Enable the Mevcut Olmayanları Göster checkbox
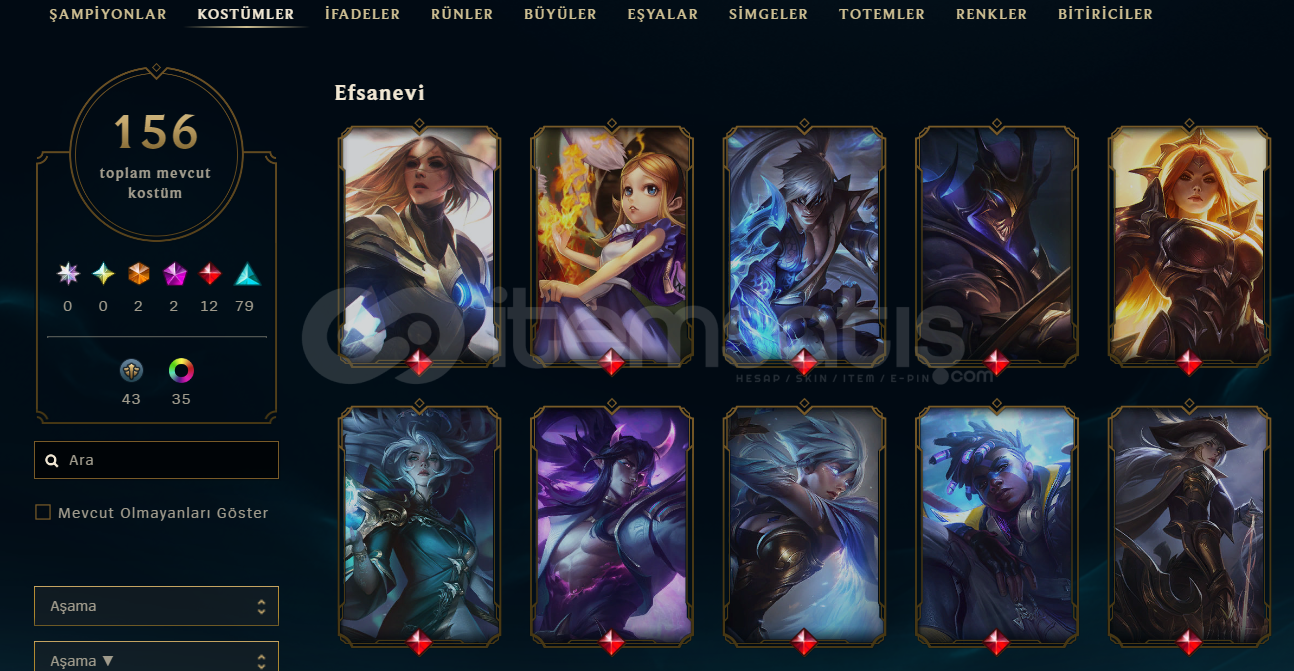 pos(43,513)
